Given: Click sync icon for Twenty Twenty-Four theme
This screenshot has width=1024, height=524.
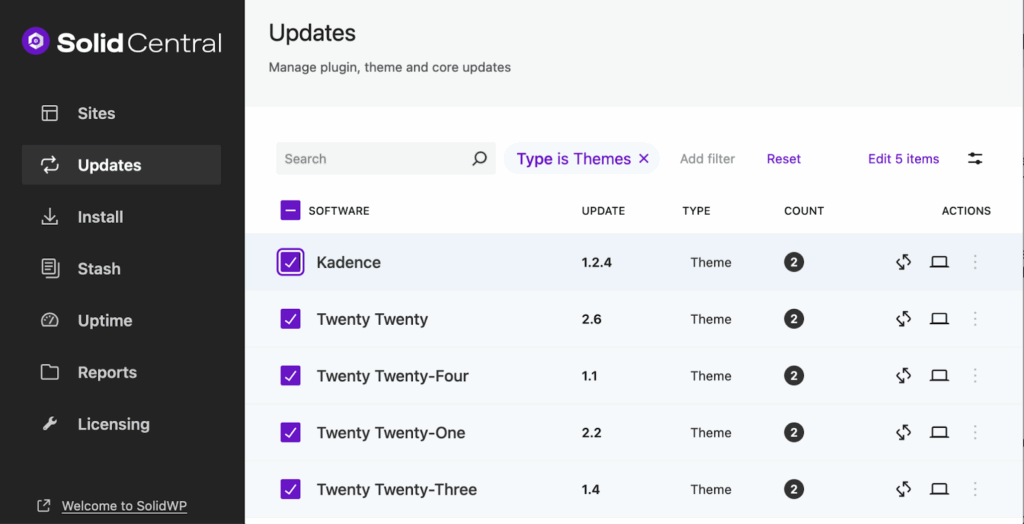Looking at the screenshot, I should pos(903,376).
